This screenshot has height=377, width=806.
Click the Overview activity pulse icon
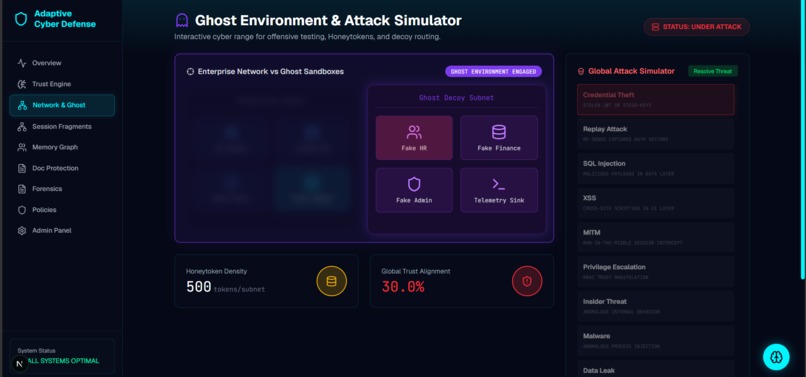tap(22, 63)
